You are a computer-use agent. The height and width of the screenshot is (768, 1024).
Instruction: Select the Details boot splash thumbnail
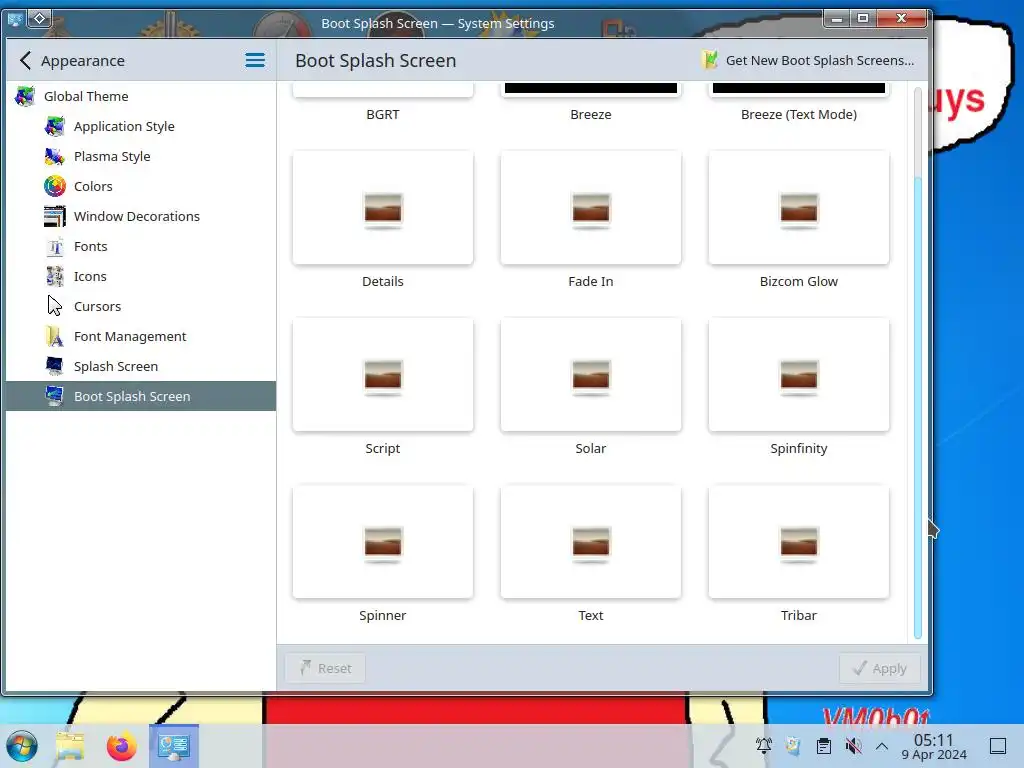coord(383,208)
